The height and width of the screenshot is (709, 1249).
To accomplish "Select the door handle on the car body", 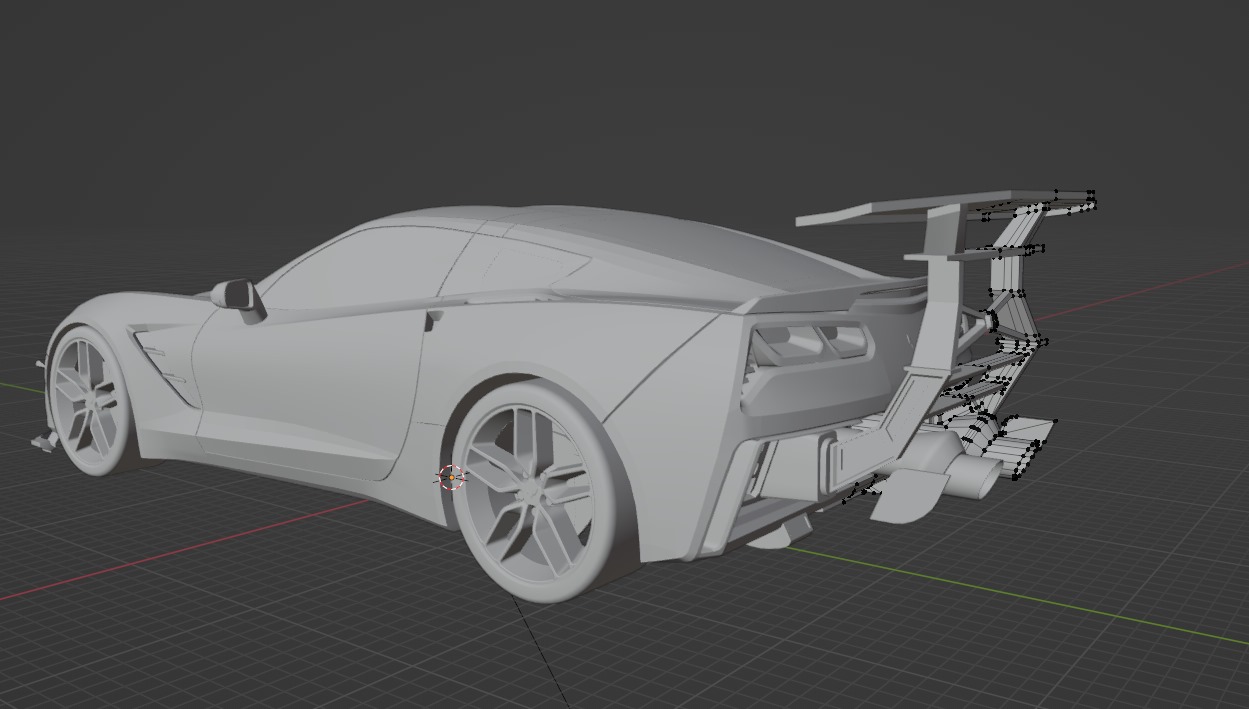I will 433,320.
